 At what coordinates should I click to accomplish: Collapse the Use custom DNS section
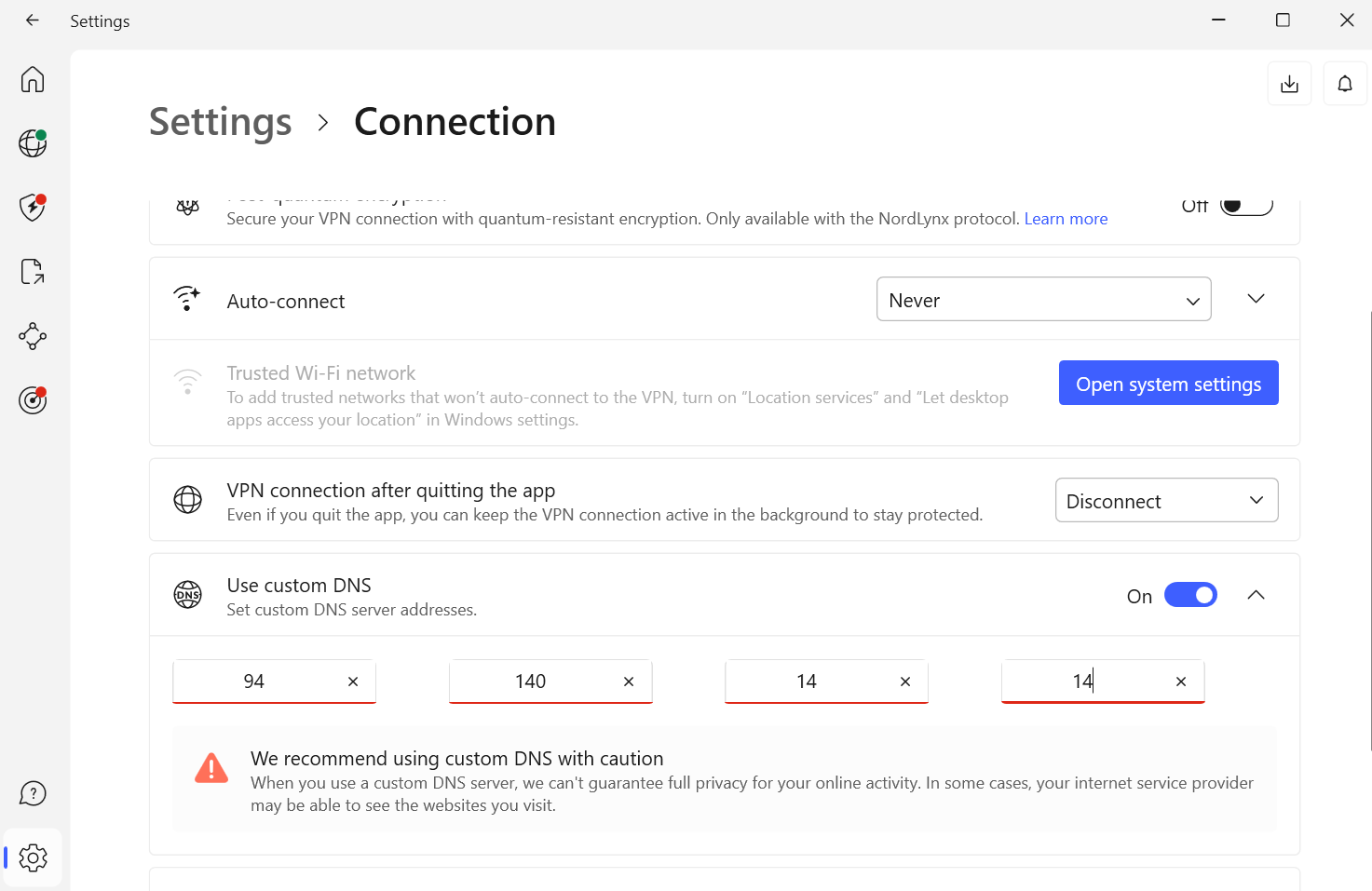pyautogui.click(x=1256, y=595)
